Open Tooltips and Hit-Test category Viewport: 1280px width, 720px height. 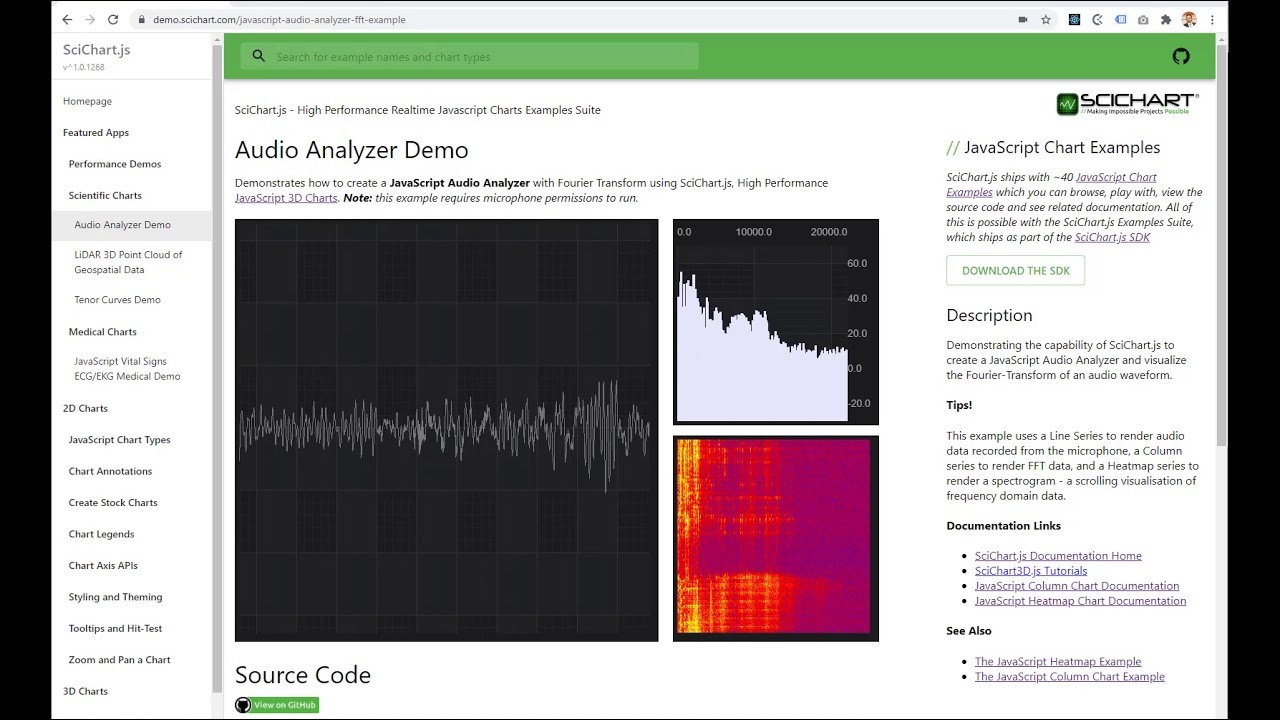[x=115, y=629]
